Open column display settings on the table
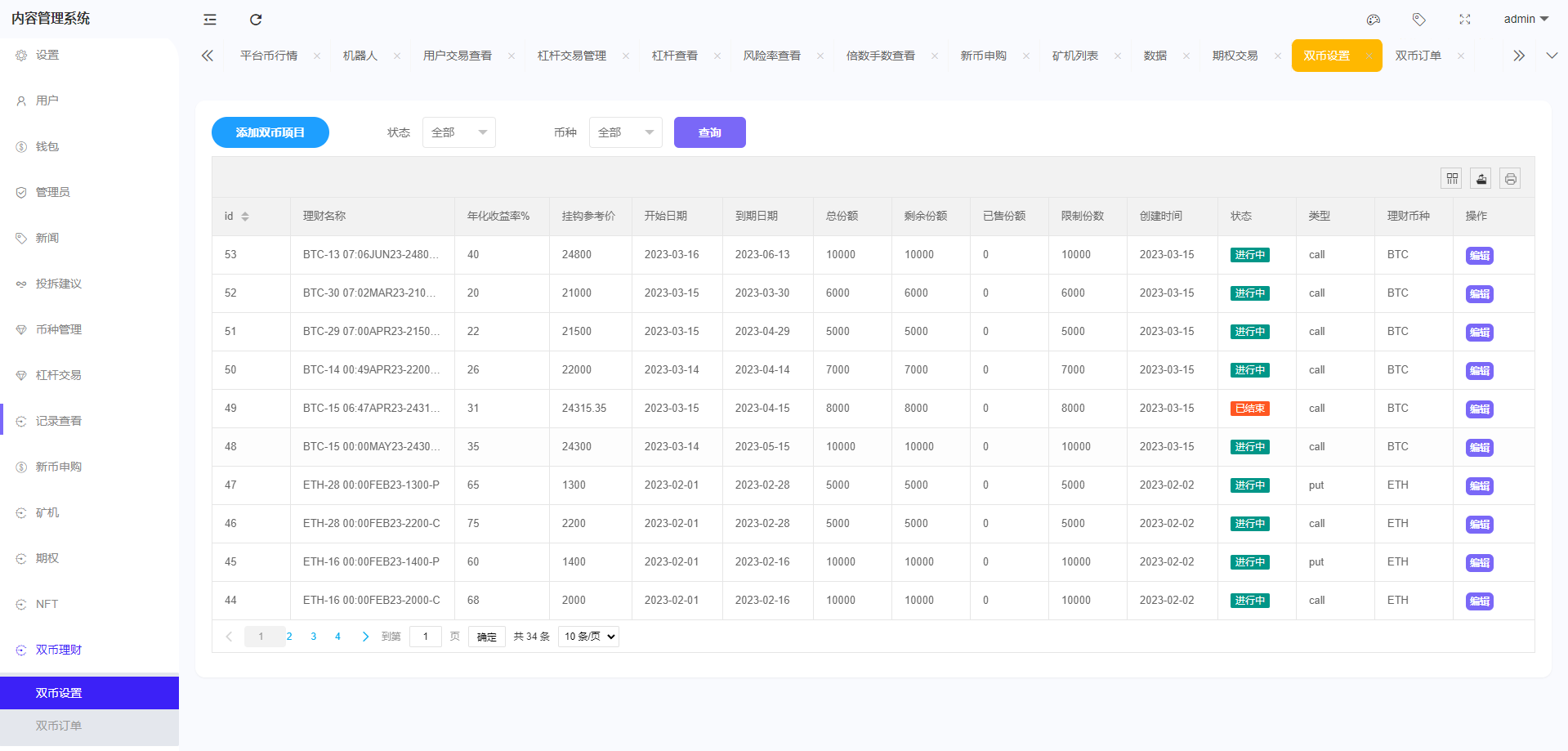Viewport: 1568px width, 751px height. [x=1451, y=177]
